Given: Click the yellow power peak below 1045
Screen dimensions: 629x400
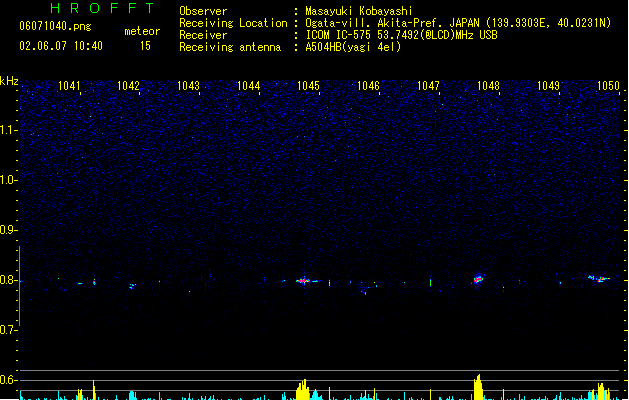Looking at the screenshot, I should click(x=303, y=389).
